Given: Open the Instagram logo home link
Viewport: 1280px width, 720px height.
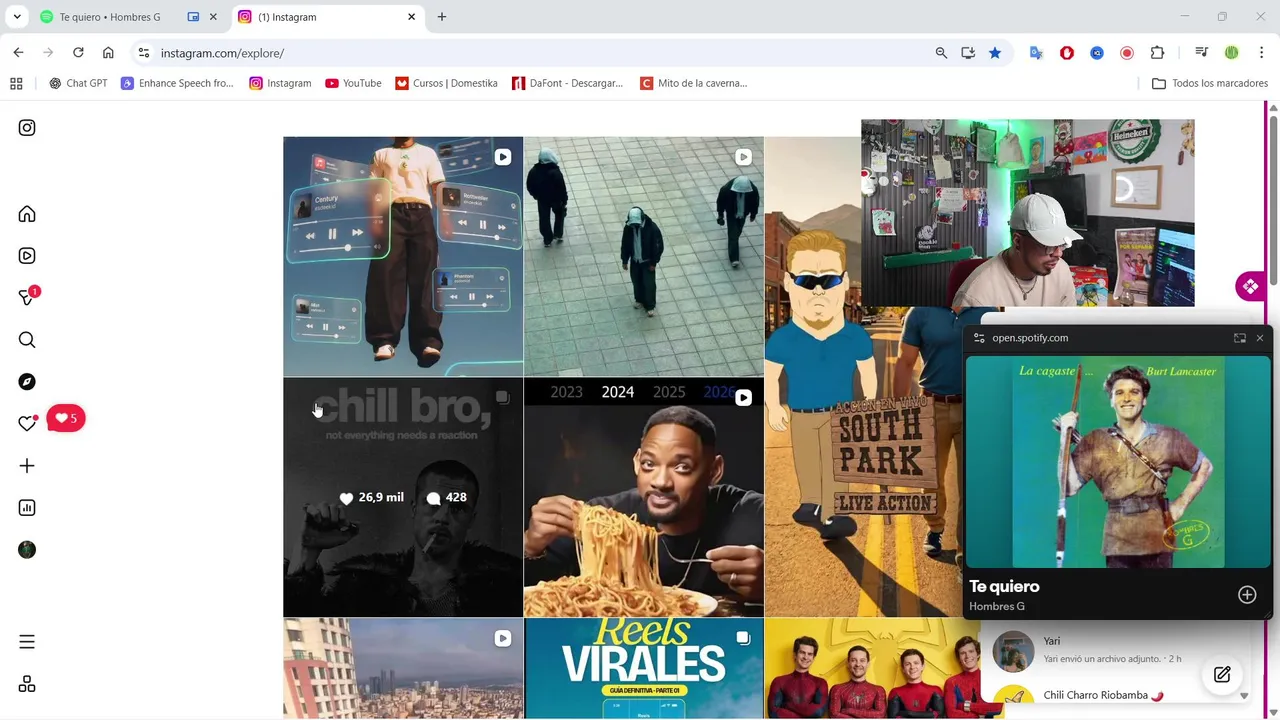Looking at the screenshot, I should tap(27, 128).
